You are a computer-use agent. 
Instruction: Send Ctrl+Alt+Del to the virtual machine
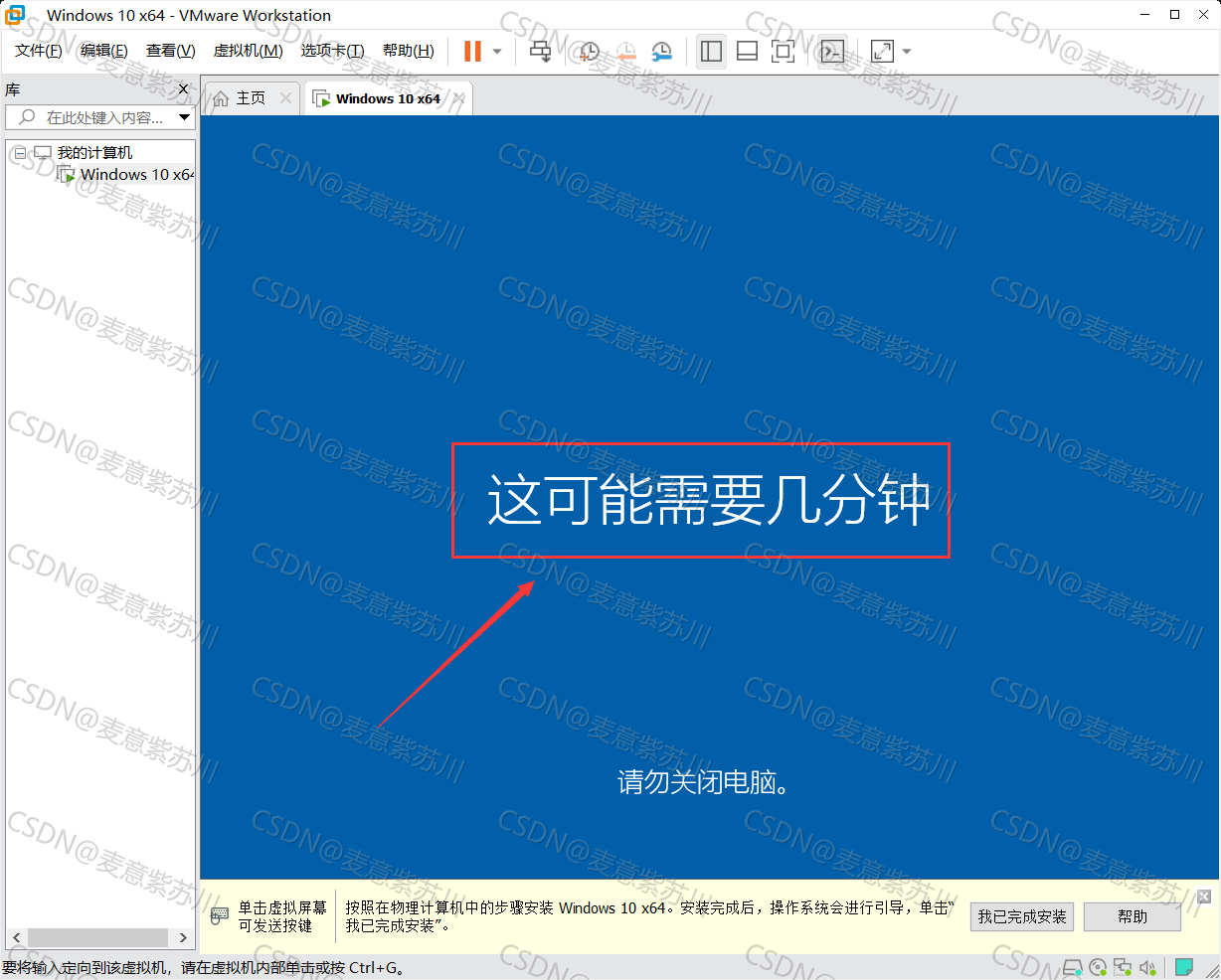click(540, 51)
